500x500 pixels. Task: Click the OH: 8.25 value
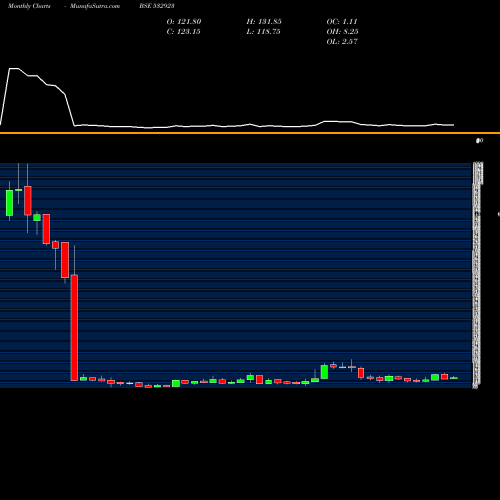pos(342,32)
